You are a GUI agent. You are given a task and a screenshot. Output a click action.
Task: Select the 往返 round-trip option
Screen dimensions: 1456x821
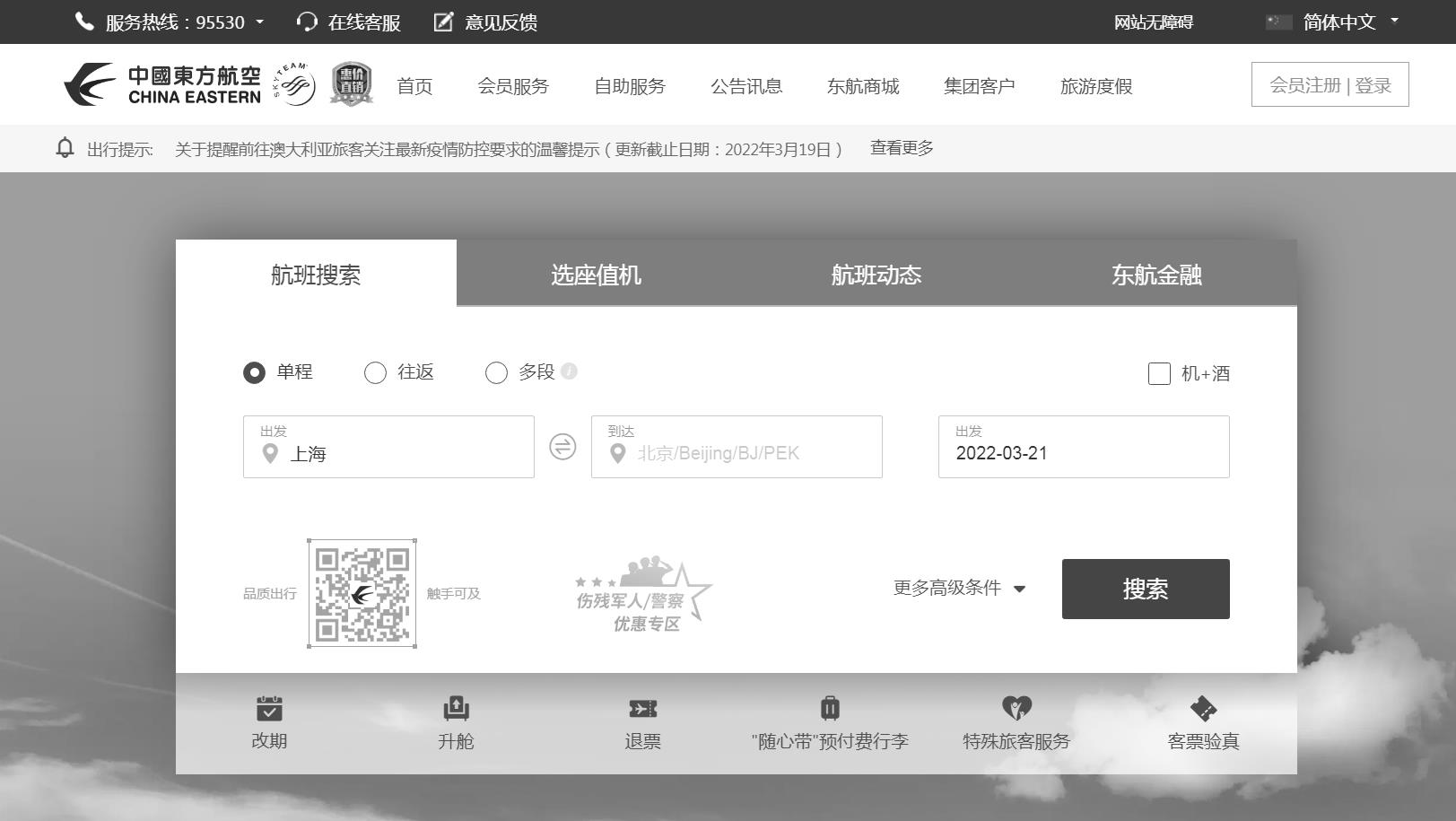(x=375, y=372)
